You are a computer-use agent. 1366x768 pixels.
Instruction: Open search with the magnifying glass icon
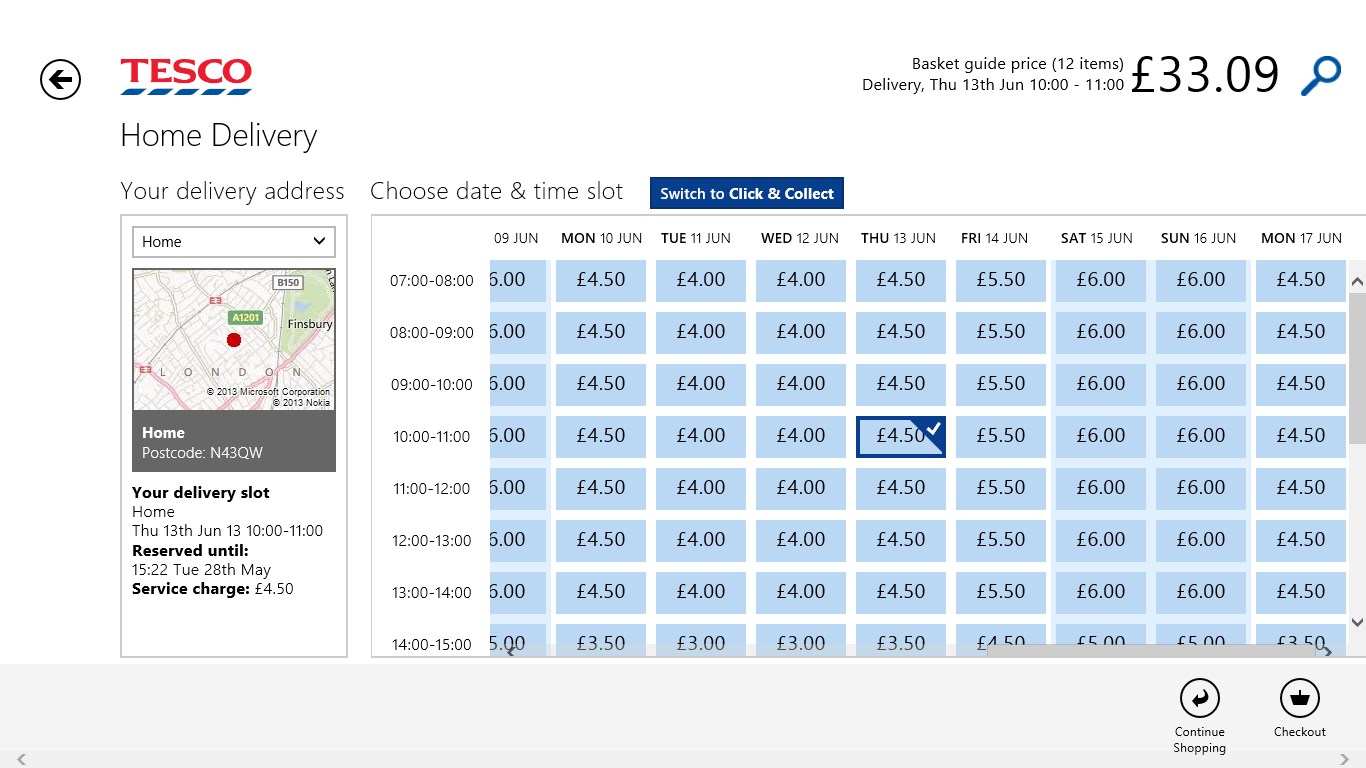pyautogui.click(x=1320, y=74)
